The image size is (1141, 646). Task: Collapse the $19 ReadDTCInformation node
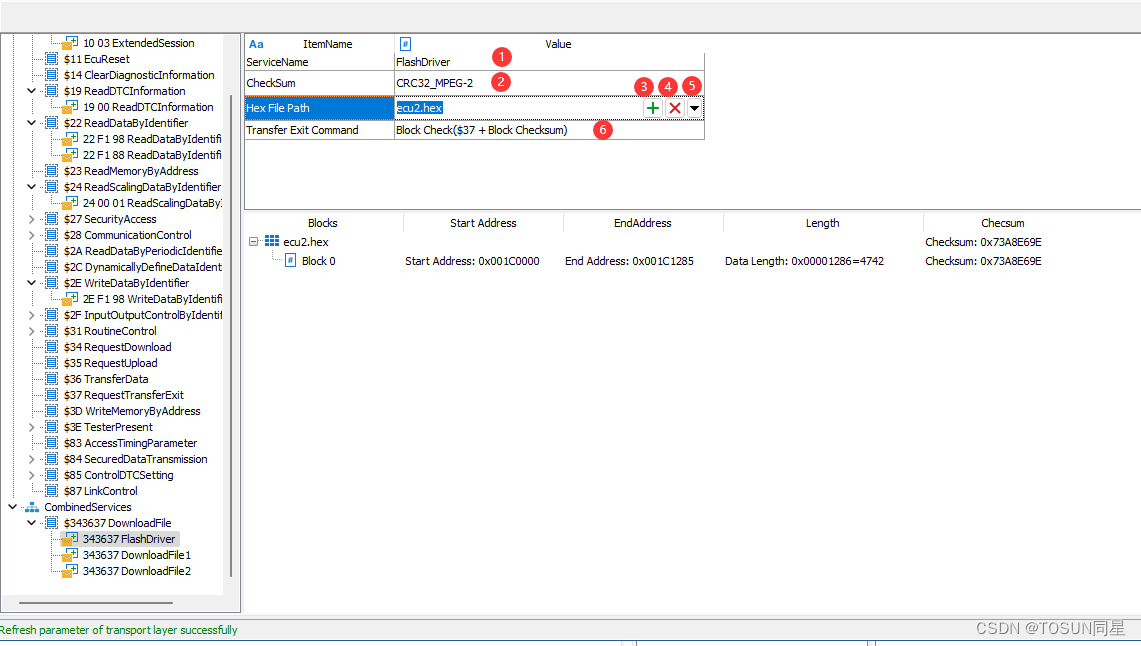(x=31, y=91)
